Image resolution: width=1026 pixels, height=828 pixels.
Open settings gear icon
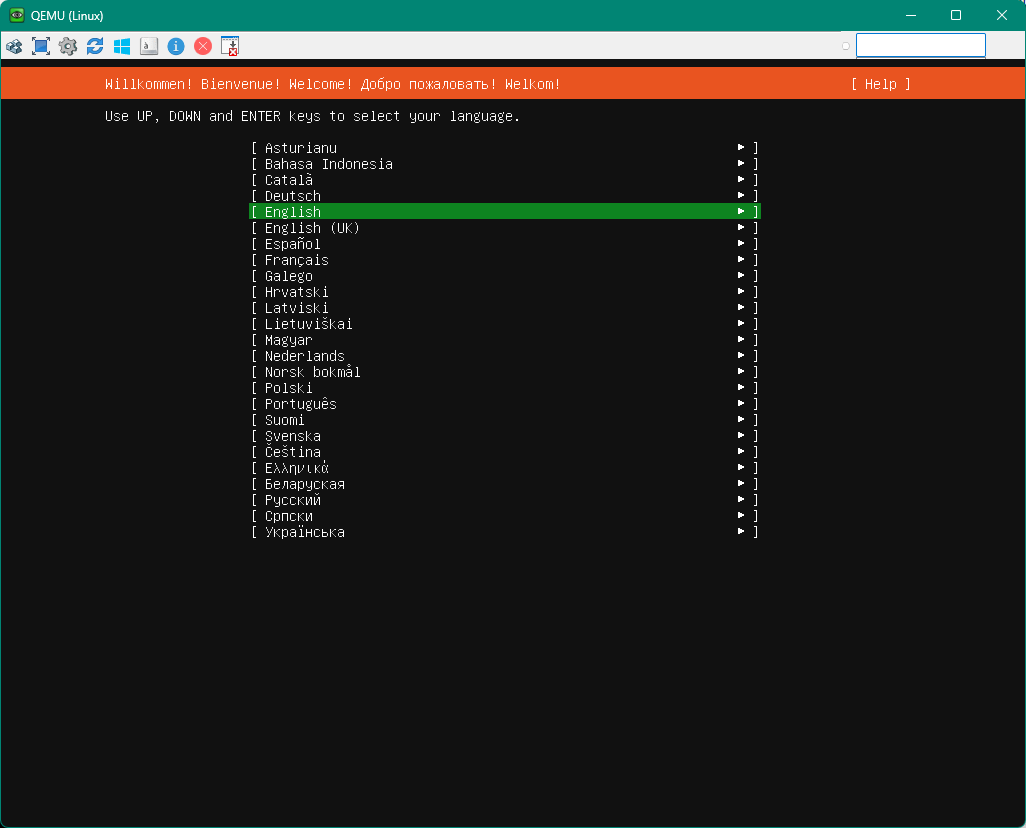[x=68, y=46]
